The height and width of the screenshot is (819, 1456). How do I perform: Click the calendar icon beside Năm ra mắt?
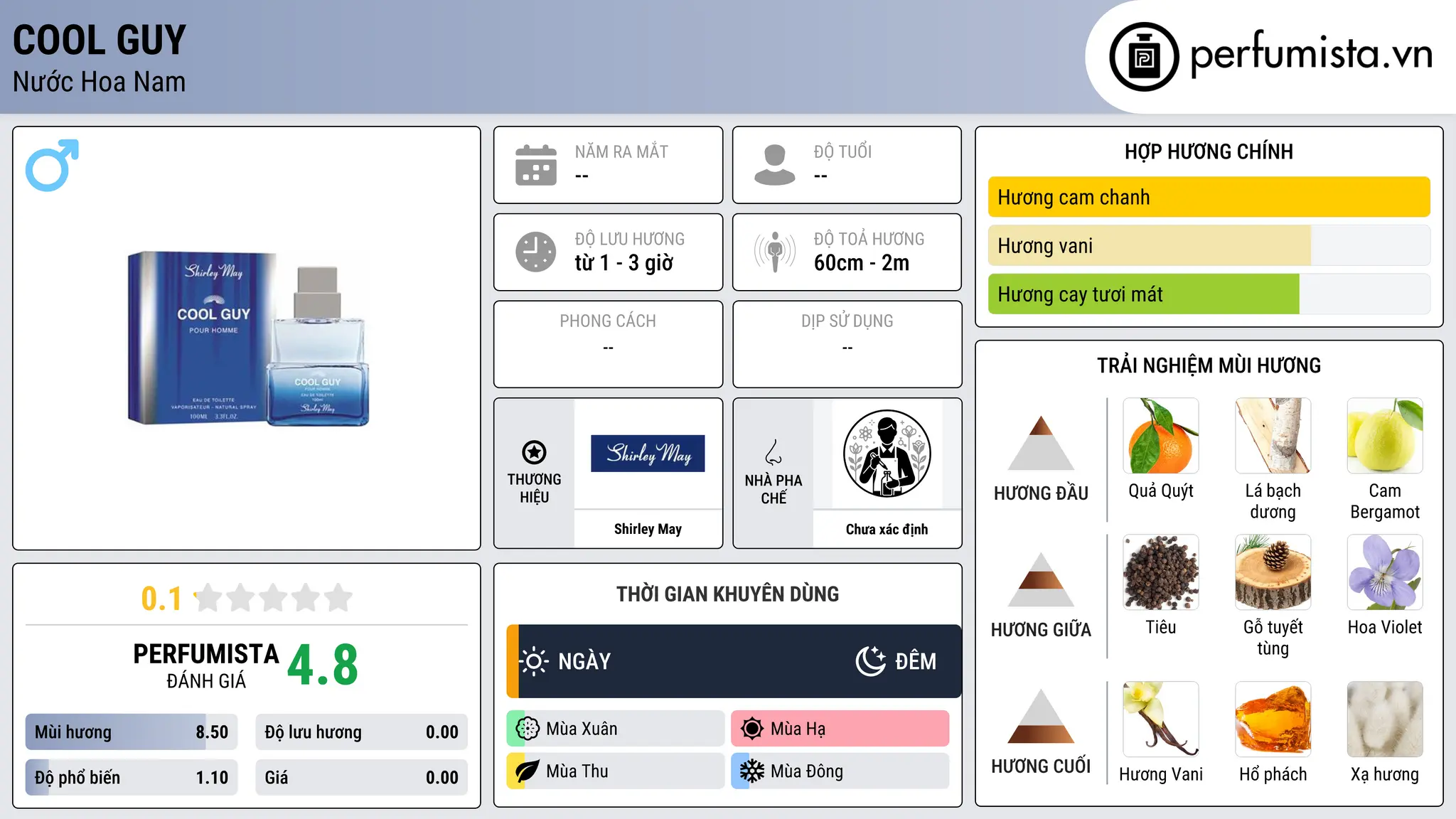(536, 165)
